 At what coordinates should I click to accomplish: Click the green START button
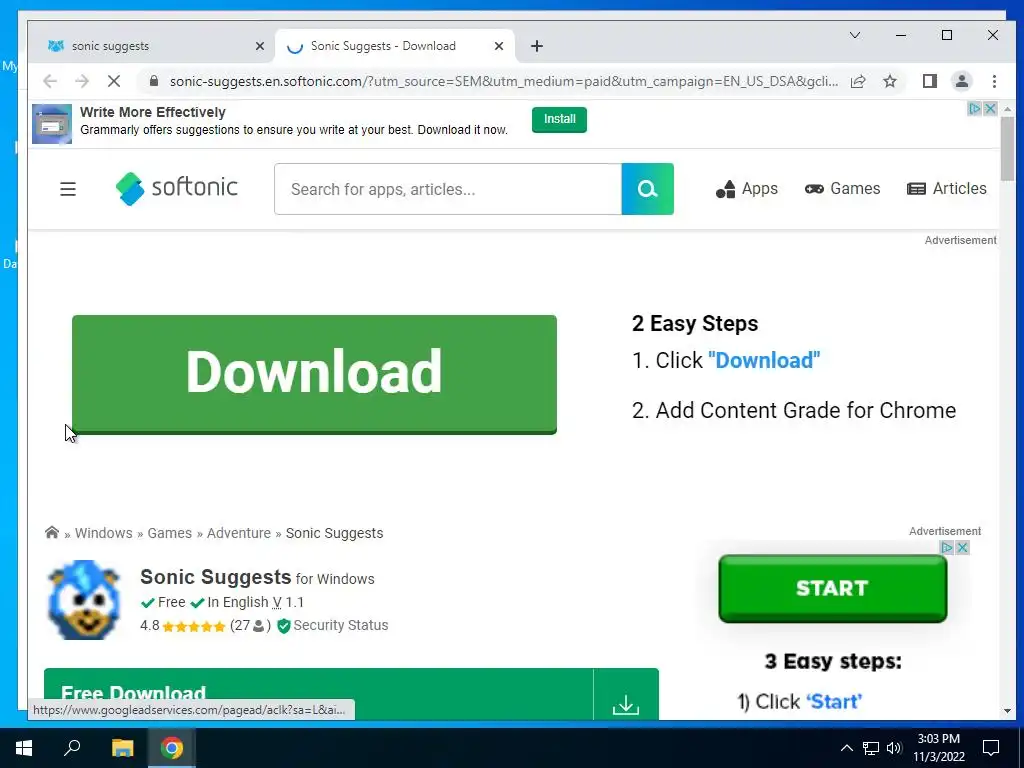(833, 588)
